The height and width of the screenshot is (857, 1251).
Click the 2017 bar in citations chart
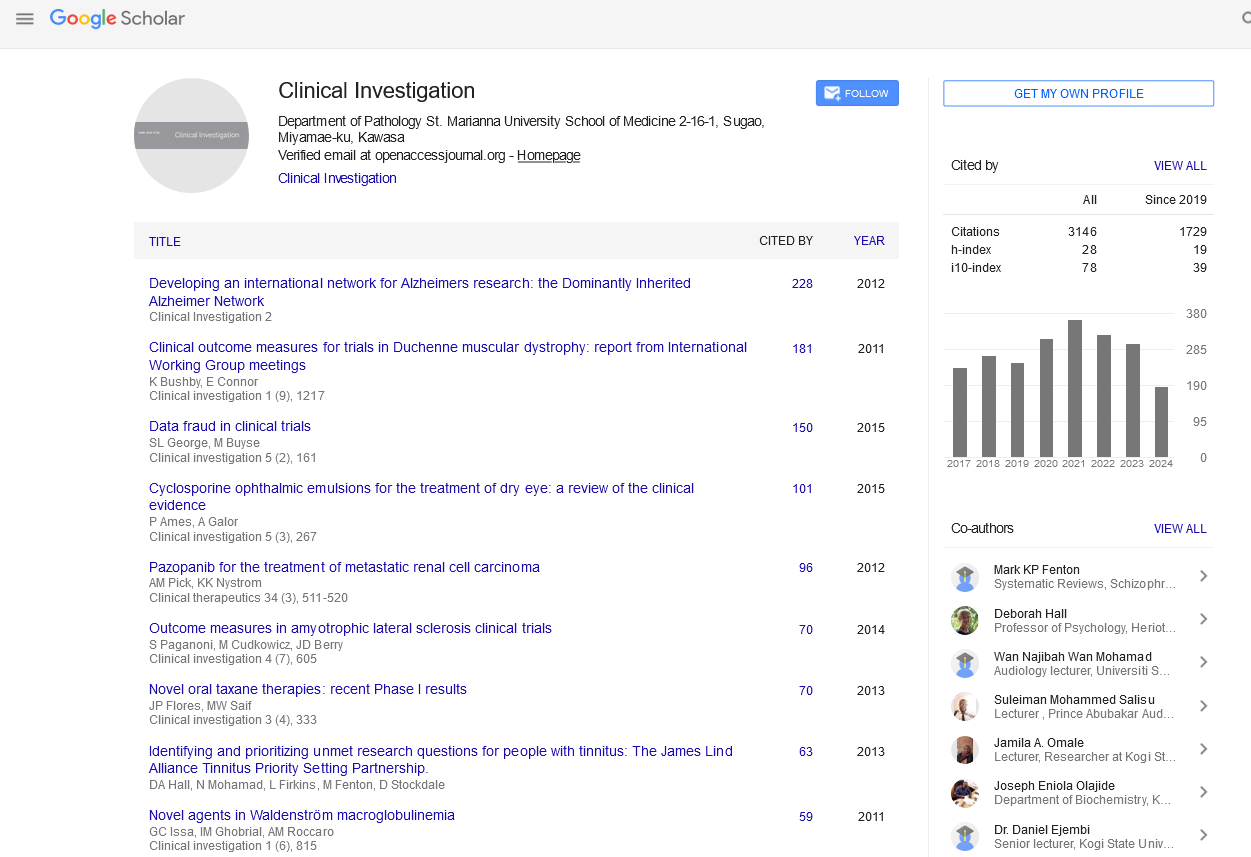click(960, 412)
